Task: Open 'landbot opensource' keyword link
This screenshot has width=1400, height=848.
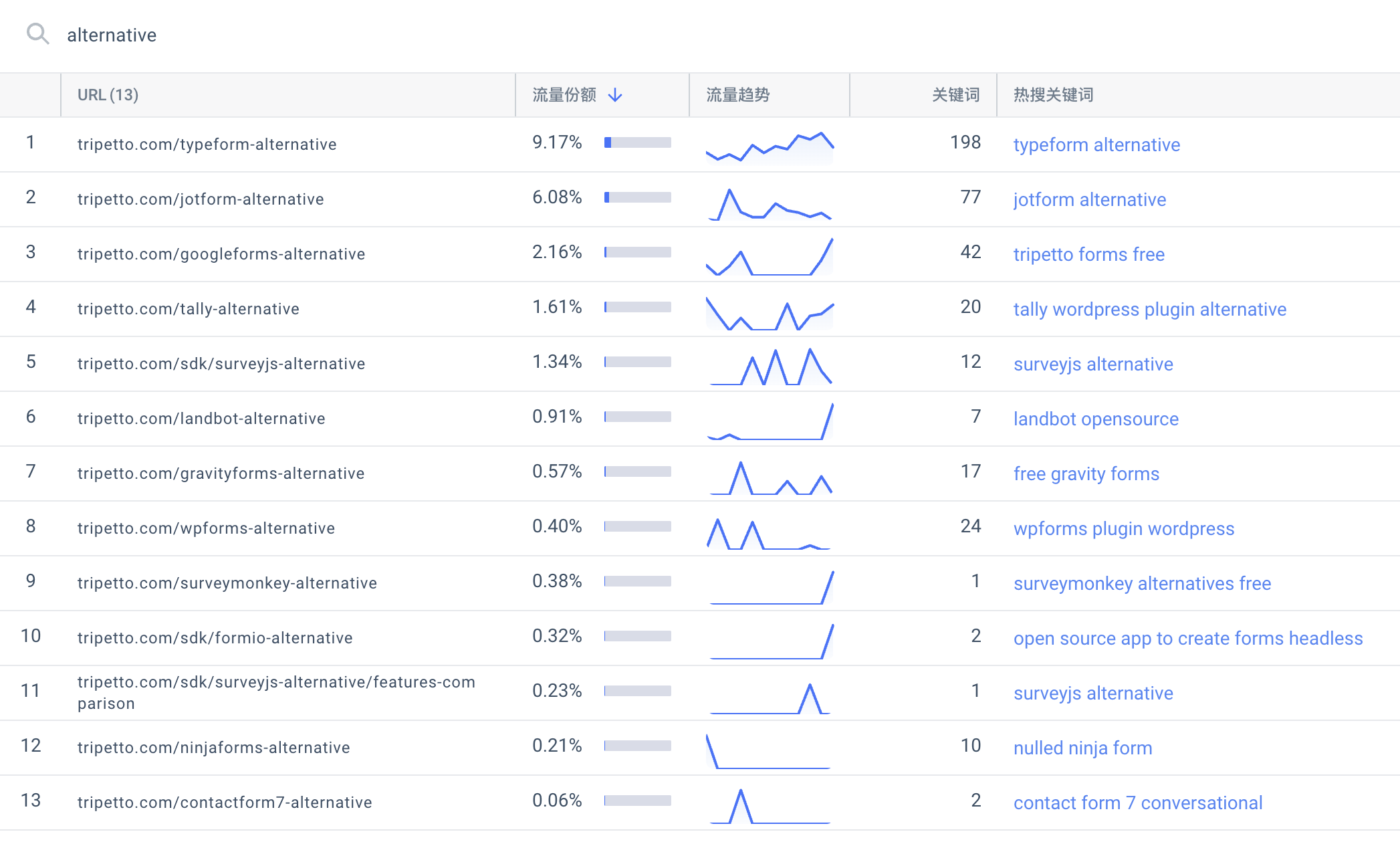Action: pyautogui.click(x=1096, y=419)
